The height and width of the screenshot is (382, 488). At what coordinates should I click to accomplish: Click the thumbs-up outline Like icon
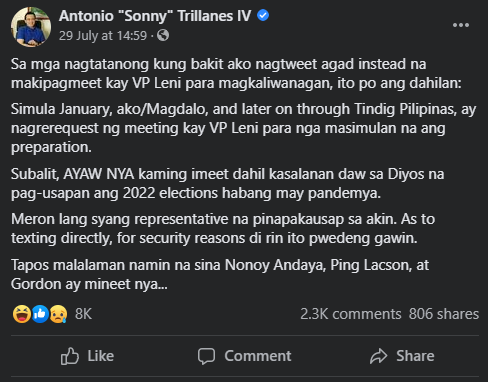tap(70, 356)
